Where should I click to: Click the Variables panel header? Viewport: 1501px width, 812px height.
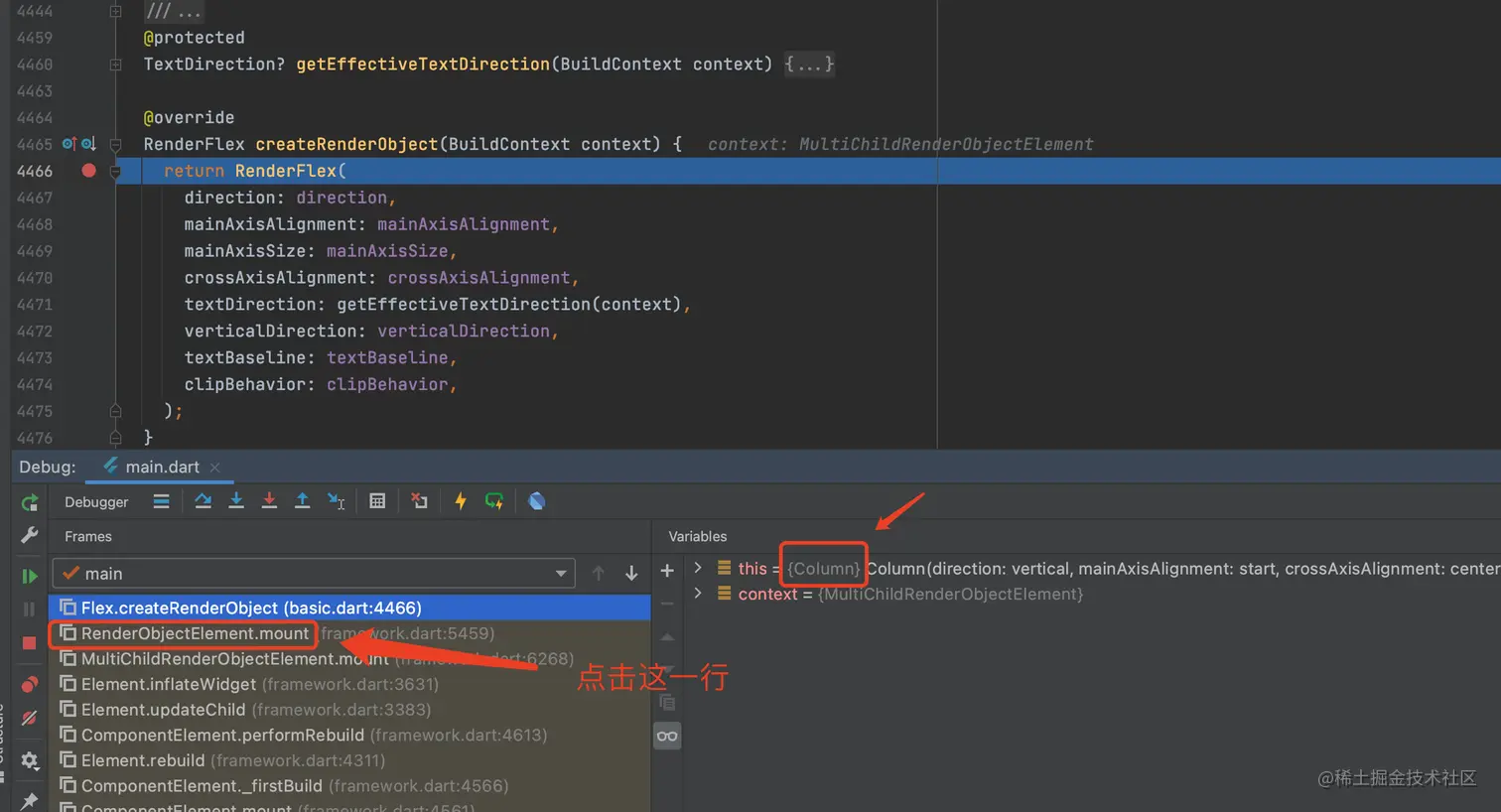(698, 536)
